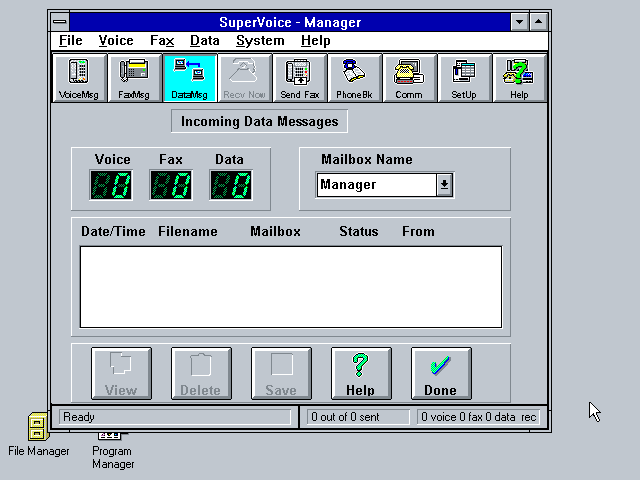Image resolution: width=640 pixels, height=480 pixels.
Task: Maximize the SuperVoice window
Action: (539, 22)
